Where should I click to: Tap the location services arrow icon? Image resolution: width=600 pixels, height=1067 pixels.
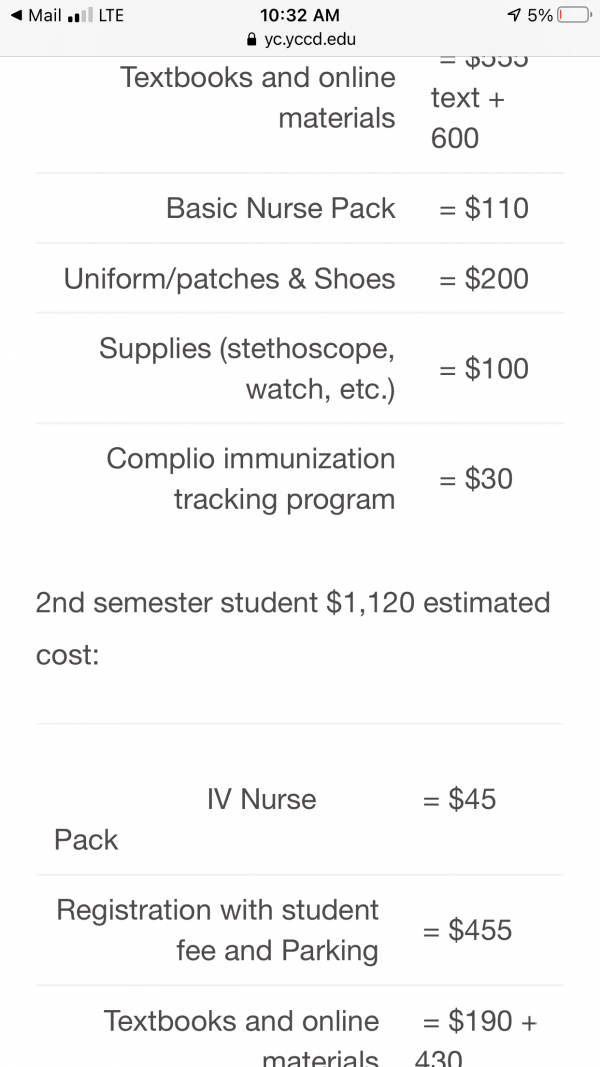tap(515, 16)
